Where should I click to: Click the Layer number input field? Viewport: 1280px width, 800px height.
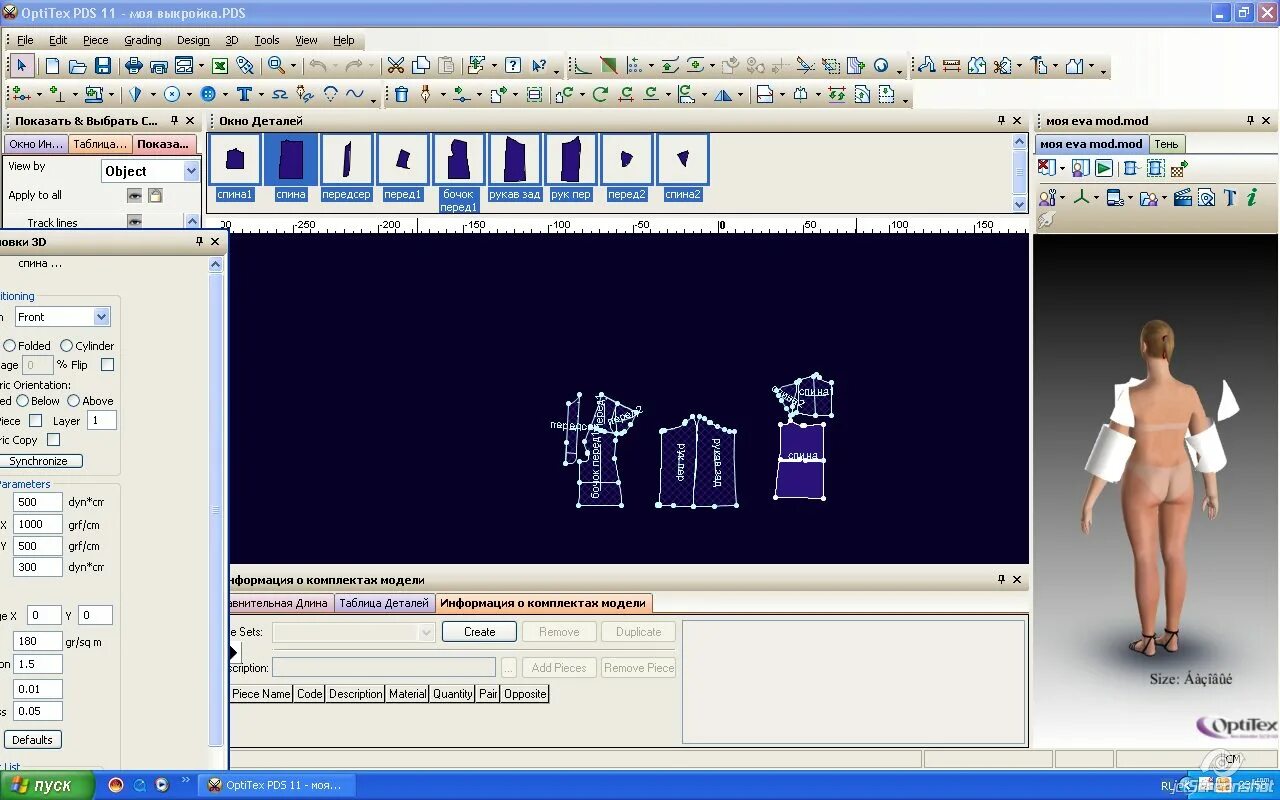[102, 421]
